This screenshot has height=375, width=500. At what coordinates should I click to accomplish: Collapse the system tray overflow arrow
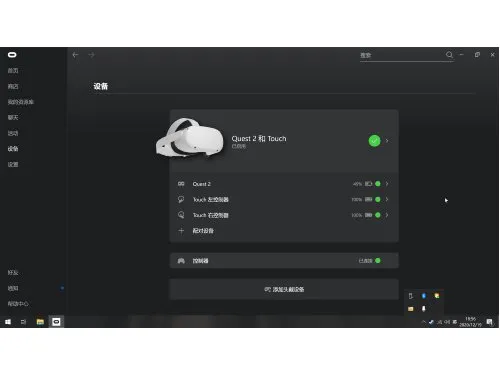423,322
